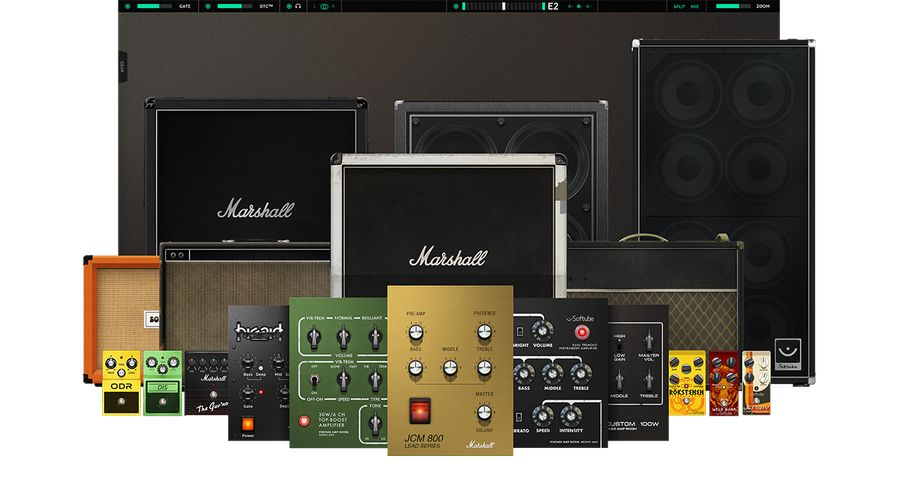The image size is (900, 487).
Task: Click the Gate knob on black Bassaid panel
Action: tap(247, 393)
